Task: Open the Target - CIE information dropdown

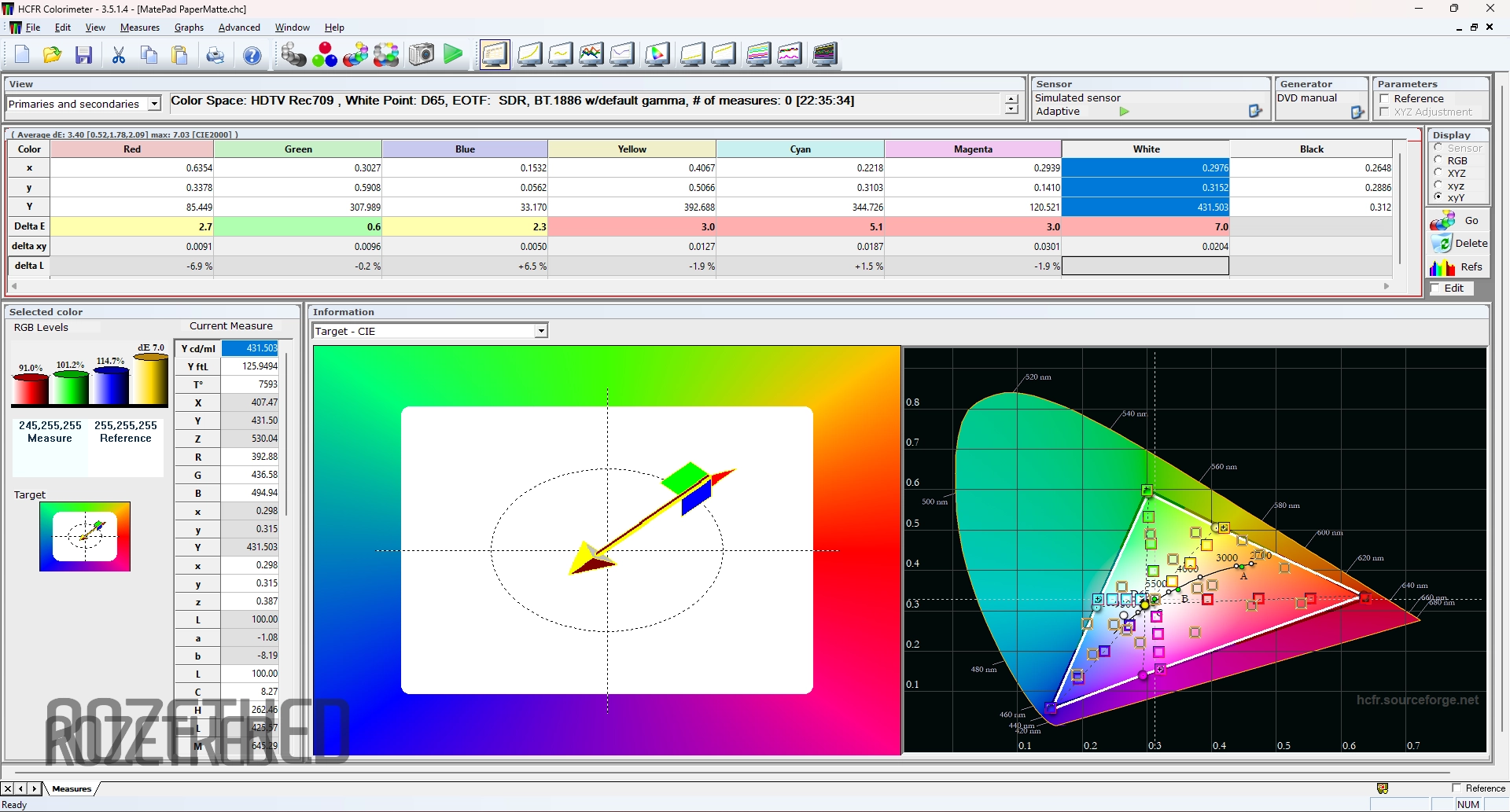Action: tap(541, 332)
